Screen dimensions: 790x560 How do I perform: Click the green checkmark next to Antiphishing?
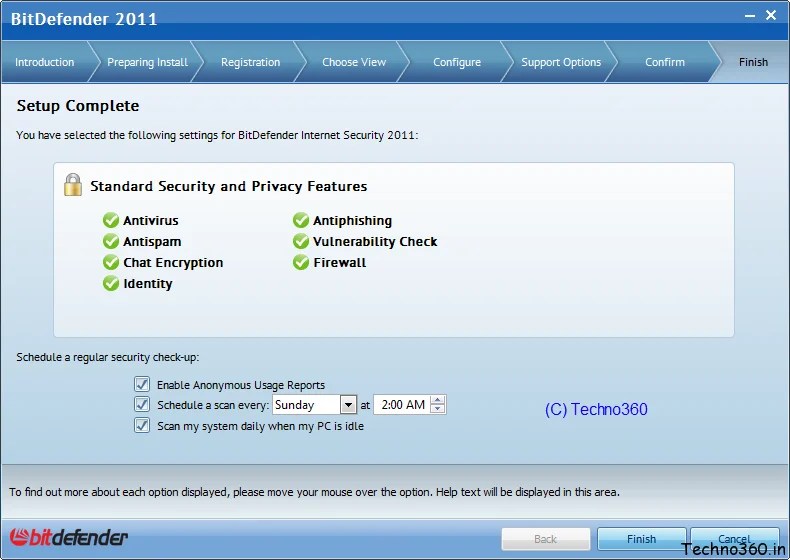[x=301, y=220]
